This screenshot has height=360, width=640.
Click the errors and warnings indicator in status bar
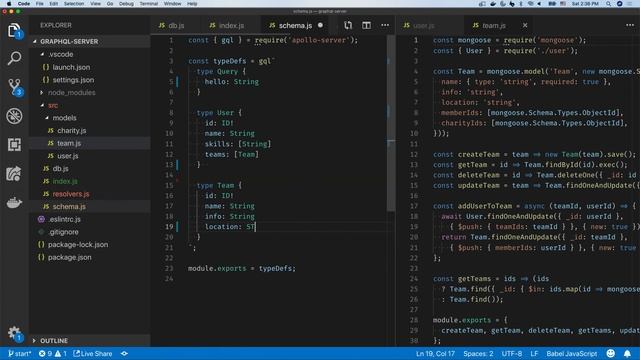tap(53, 353)
